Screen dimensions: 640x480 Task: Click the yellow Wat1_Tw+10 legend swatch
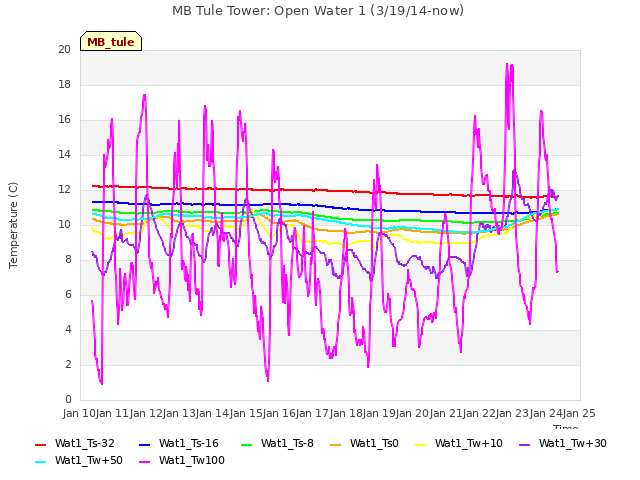pyautogui.click(x=420, y=444)
